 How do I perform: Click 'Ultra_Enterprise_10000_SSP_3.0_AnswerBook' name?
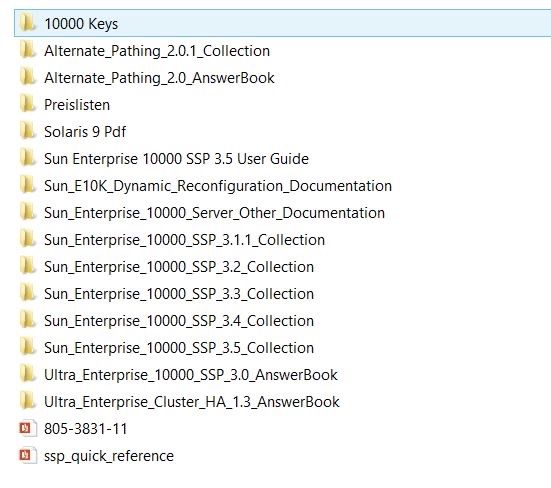coord(191,375)
